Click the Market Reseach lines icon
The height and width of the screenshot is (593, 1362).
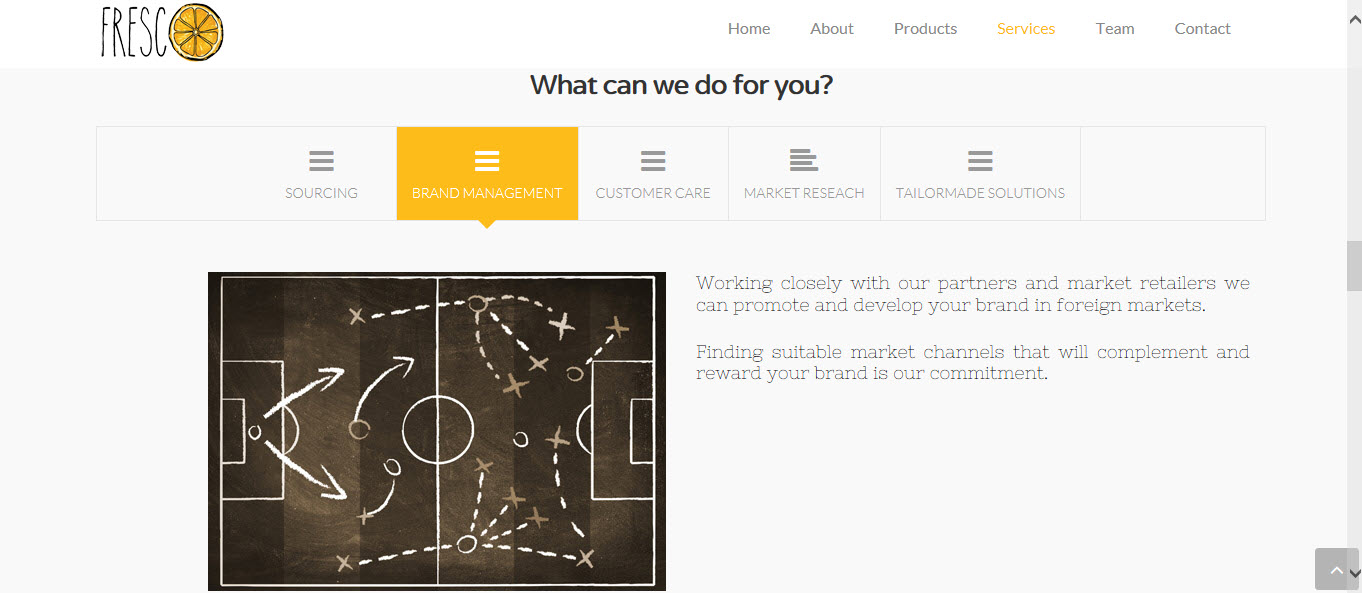[803, 160]
